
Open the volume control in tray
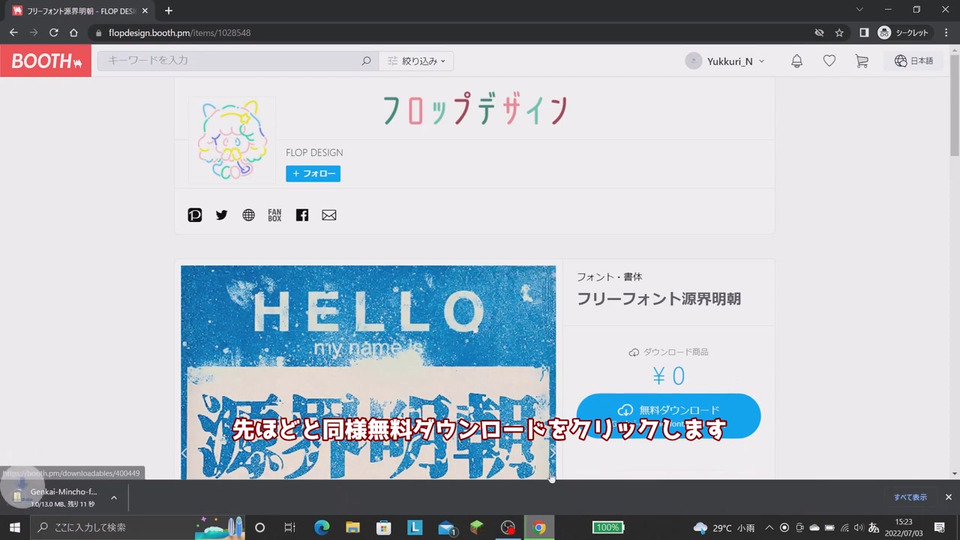(858, 528)
